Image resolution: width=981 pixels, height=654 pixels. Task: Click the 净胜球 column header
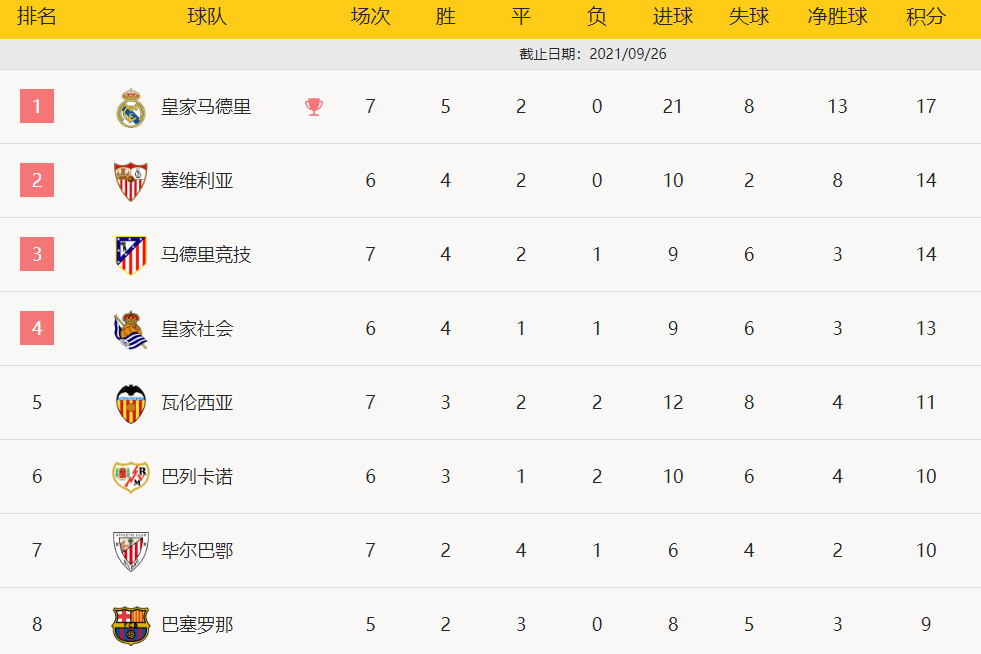pyautogui.click(x=837, y=18)
